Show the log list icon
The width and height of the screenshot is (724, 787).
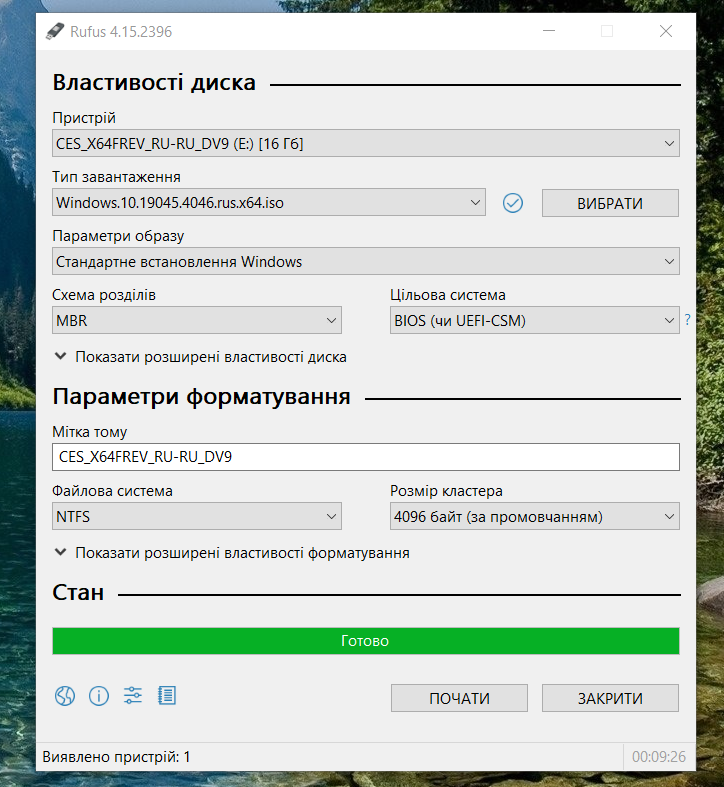(x=167, y=696)
